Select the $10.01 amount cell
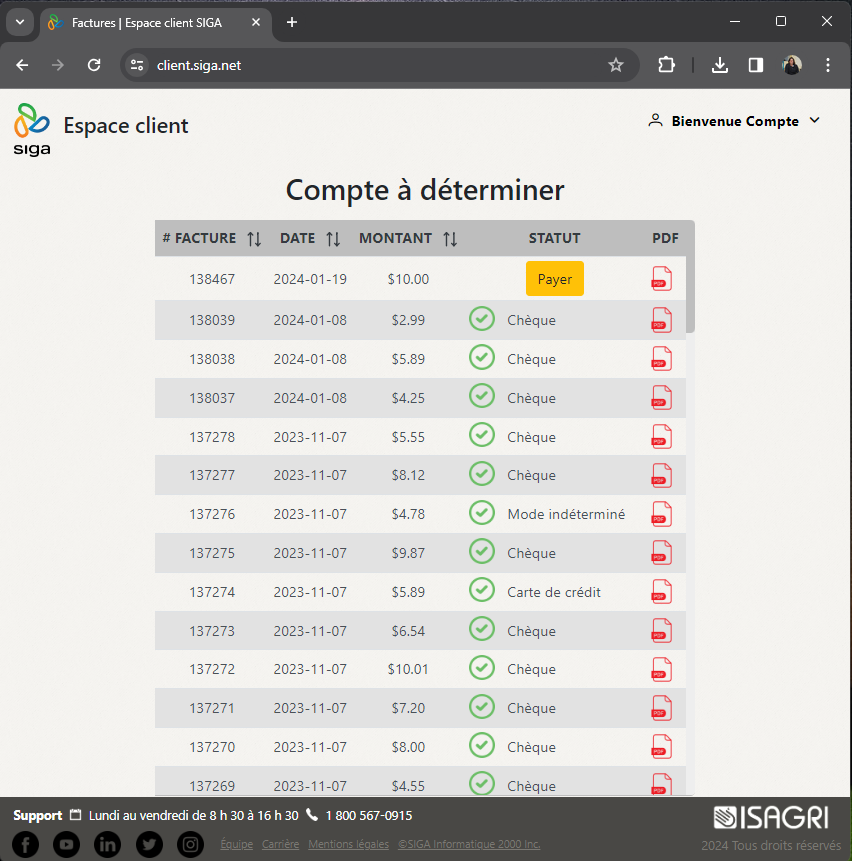852x861 pixels. click(x=408, y=669)
